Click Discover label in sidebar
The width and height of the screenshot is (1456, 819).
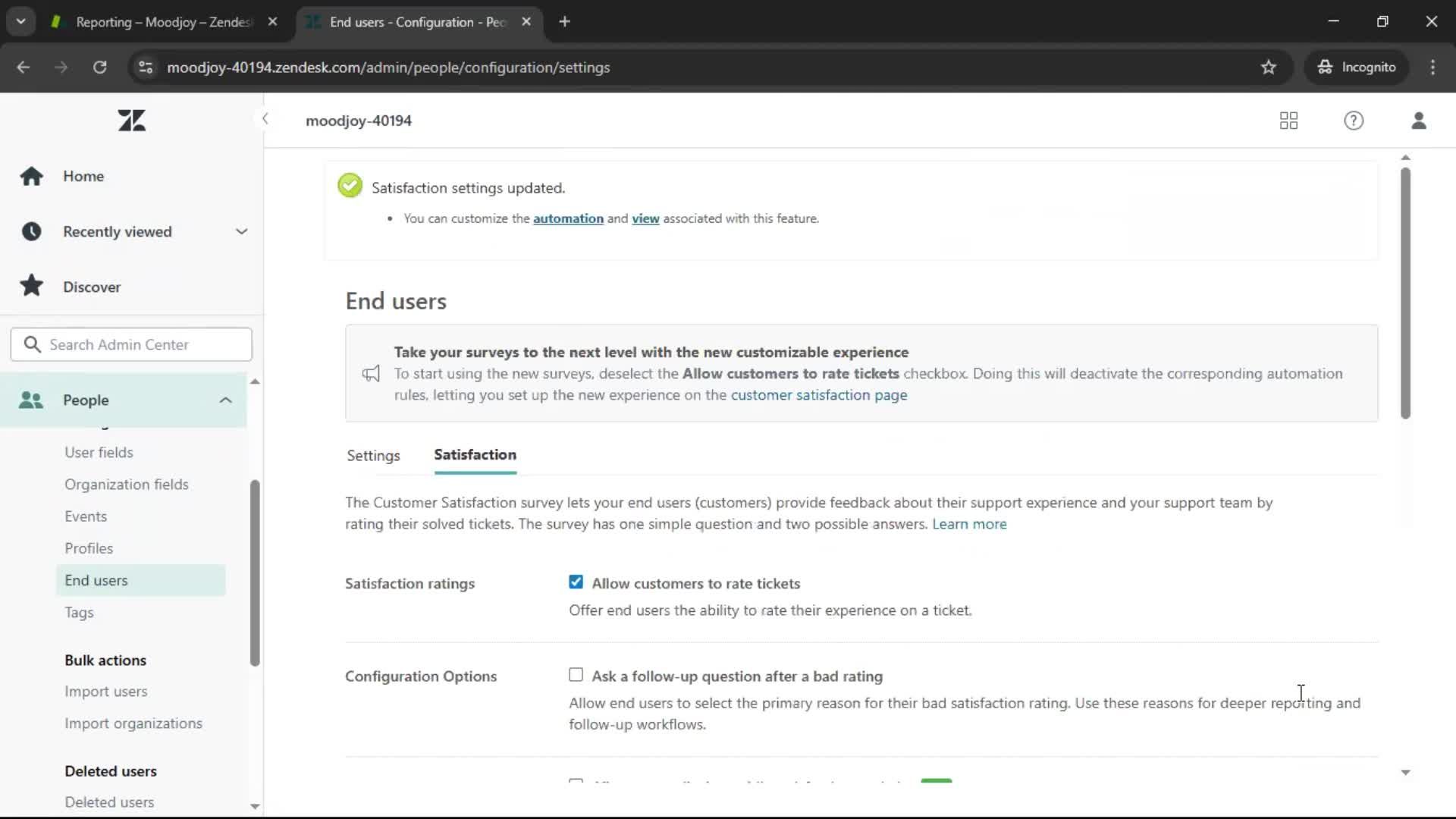[92, 287]
